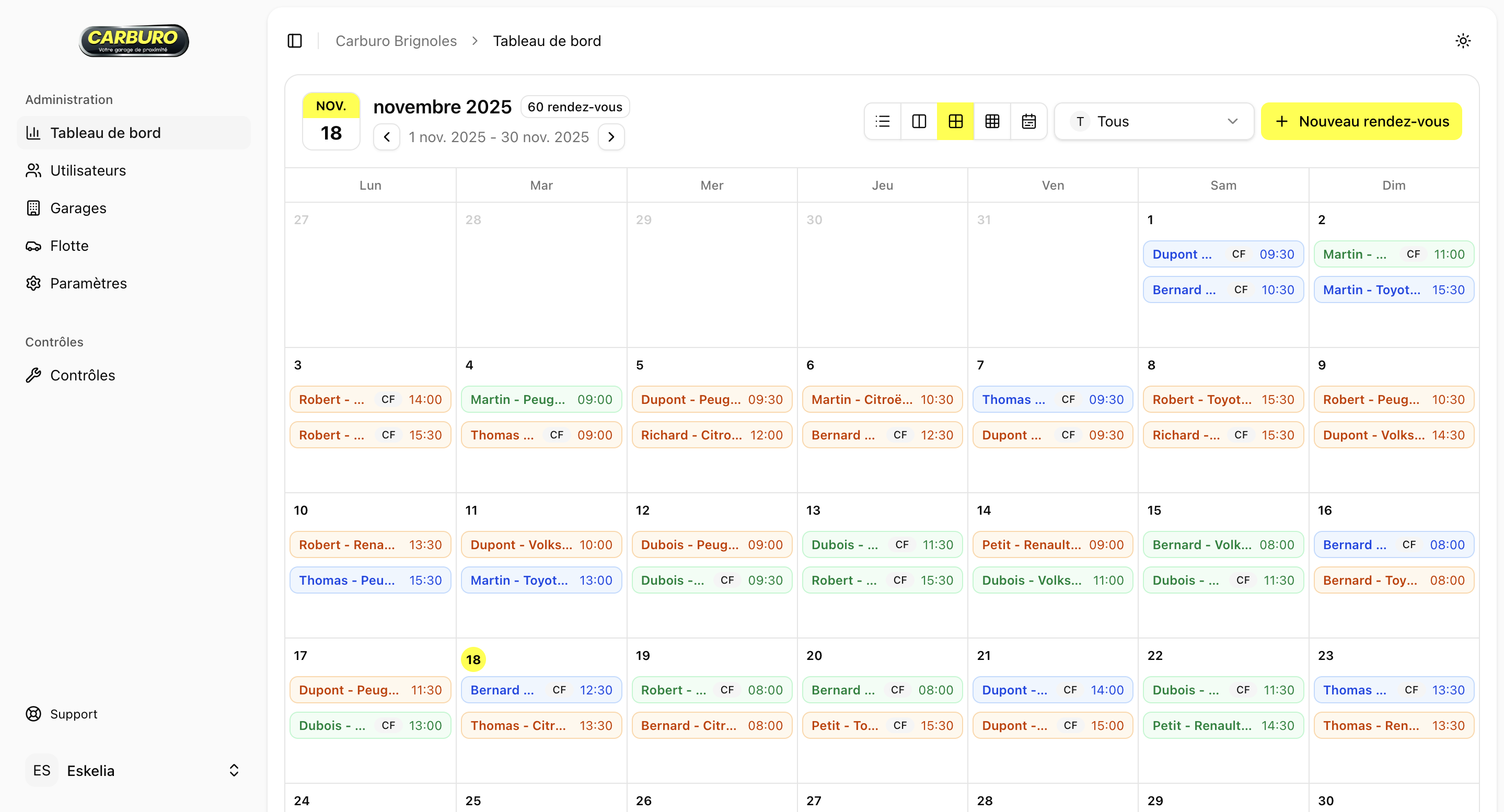Switch theme with the sun icon

(1463, 41)
